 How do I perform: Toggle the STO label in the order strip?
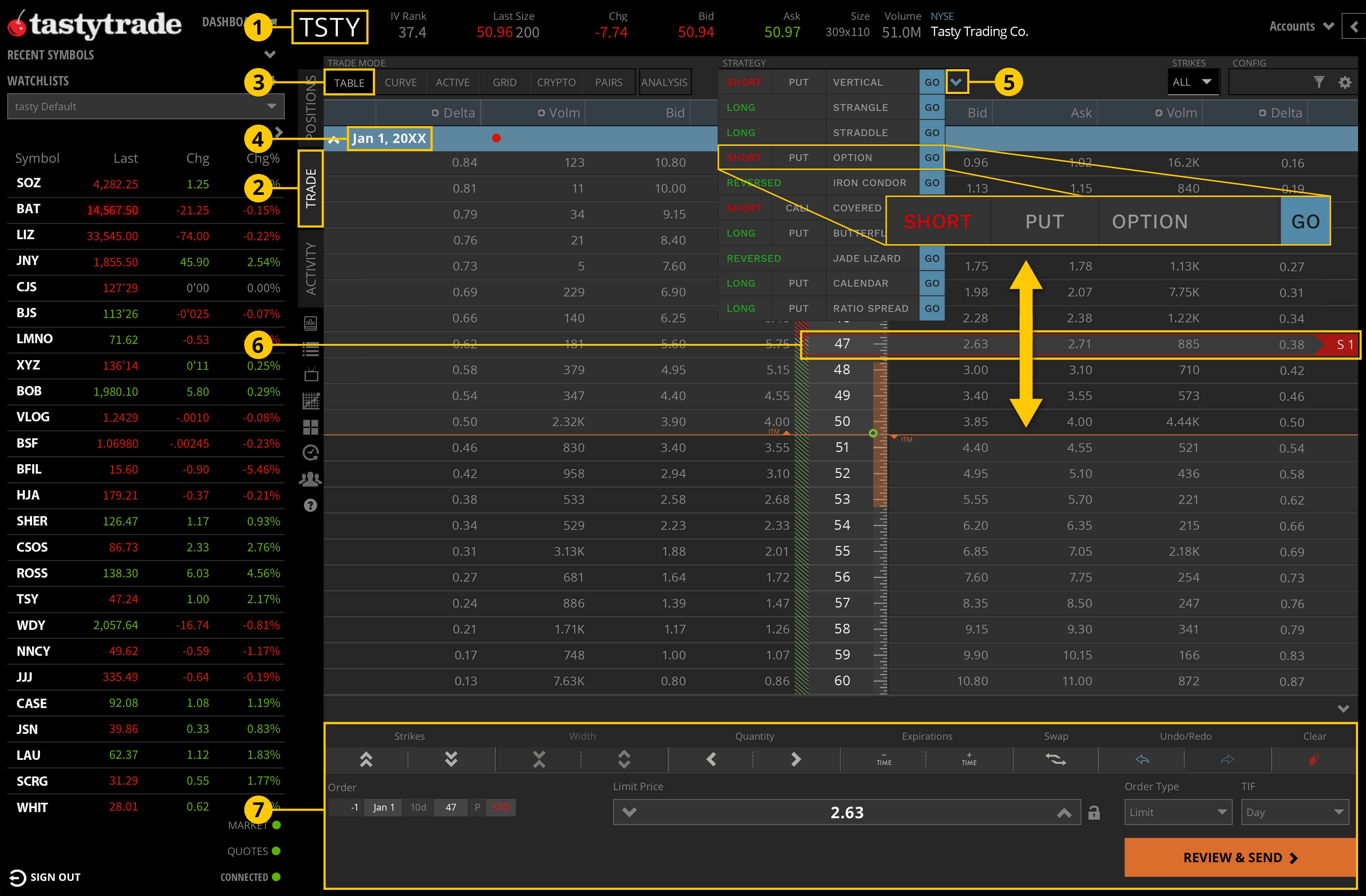coord(500,807)
